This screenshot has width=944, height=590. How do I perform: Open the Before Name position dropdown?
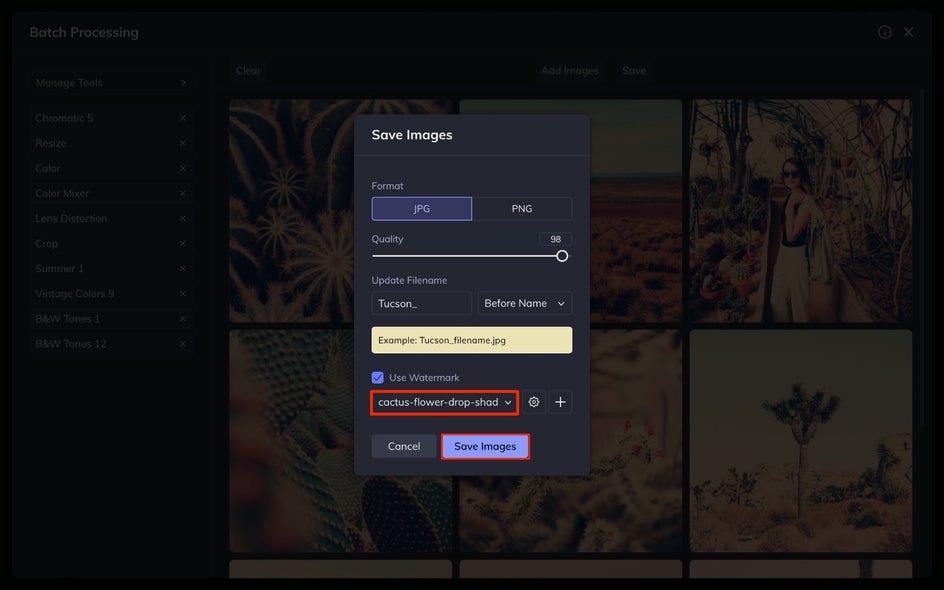point(524,303)
